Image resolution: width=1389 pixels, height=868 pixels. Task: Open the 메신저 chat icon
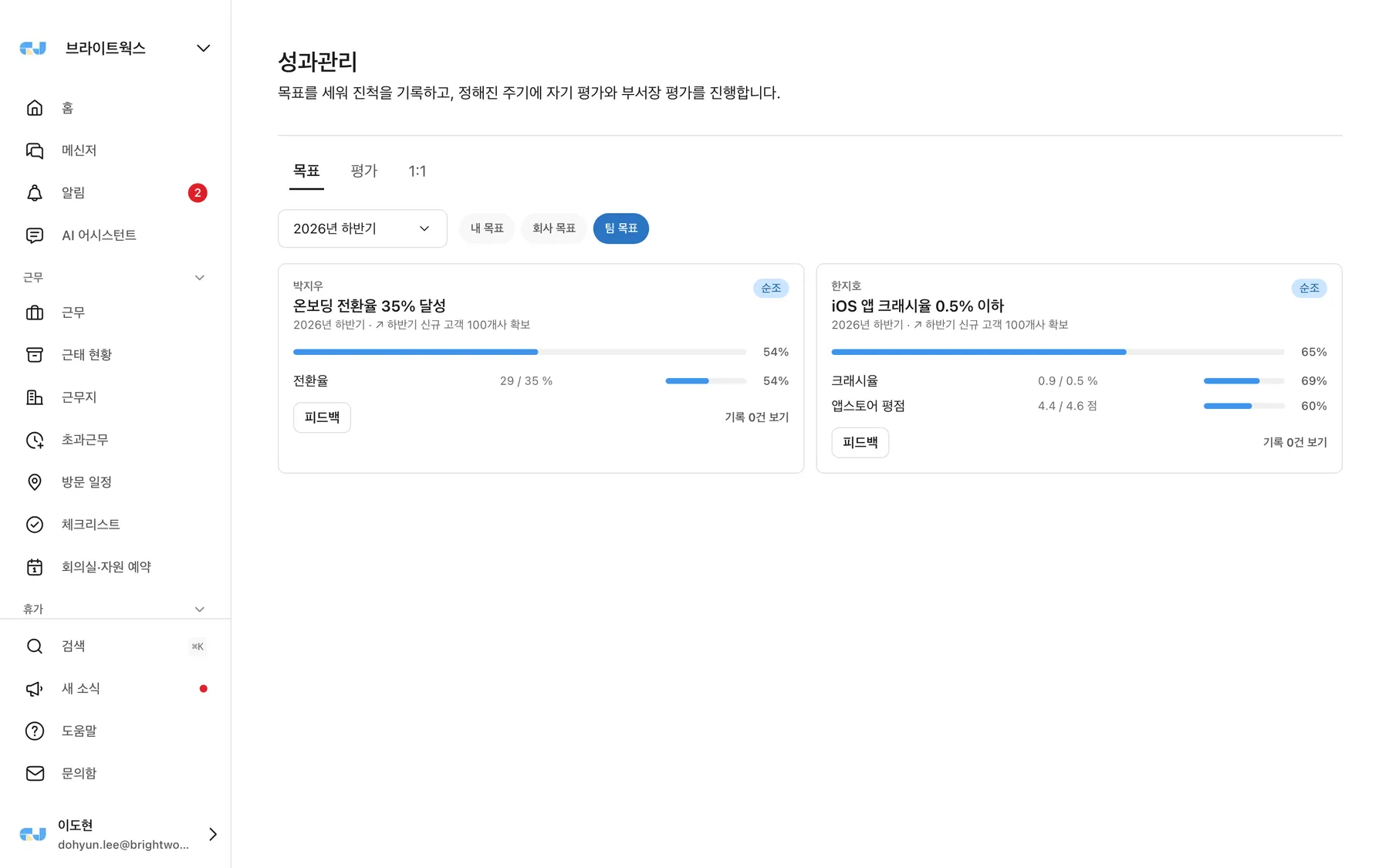(x=35, y=150)
